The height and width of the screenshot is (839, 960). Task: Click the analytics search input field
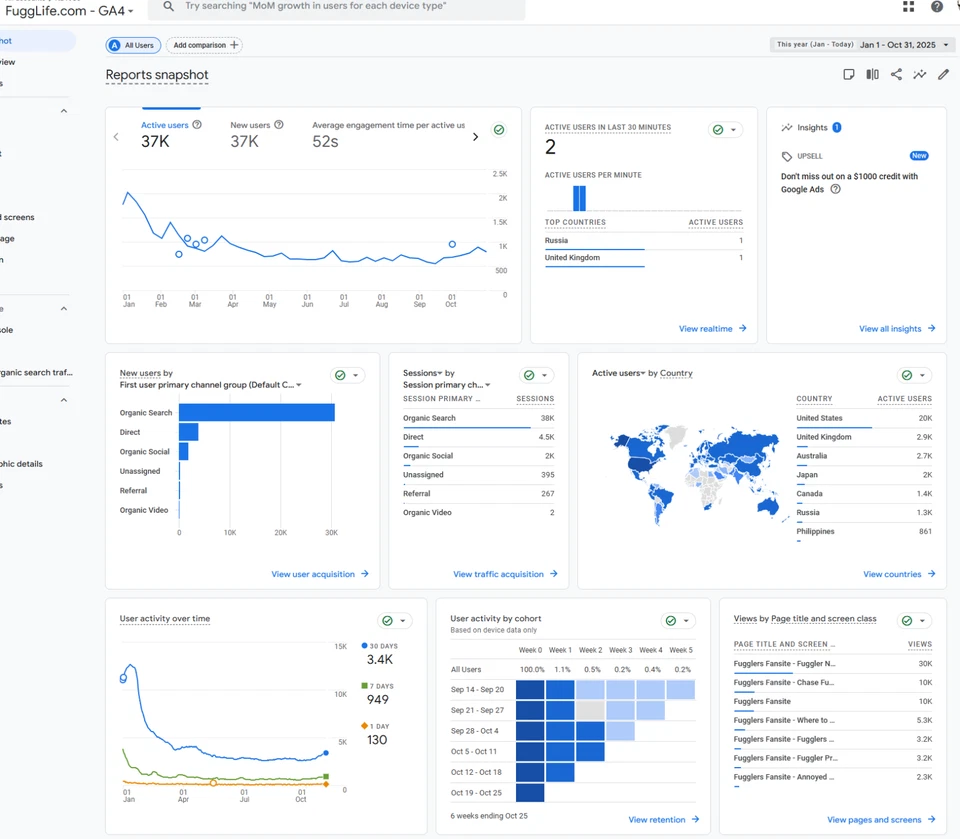pyautogui.click(x=340, y=7)
